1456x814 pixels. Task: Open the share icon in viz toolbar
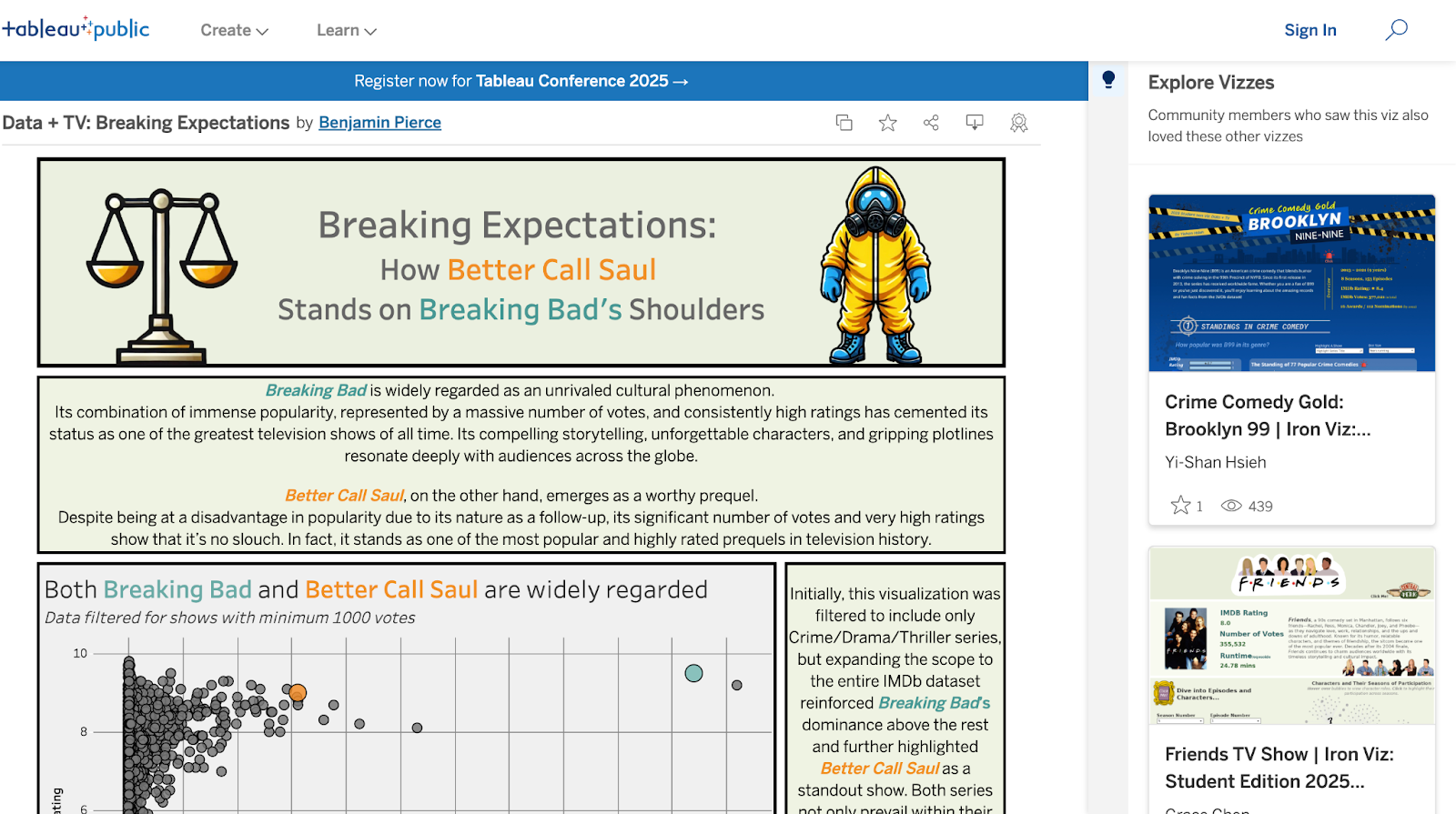coord(931,123)
